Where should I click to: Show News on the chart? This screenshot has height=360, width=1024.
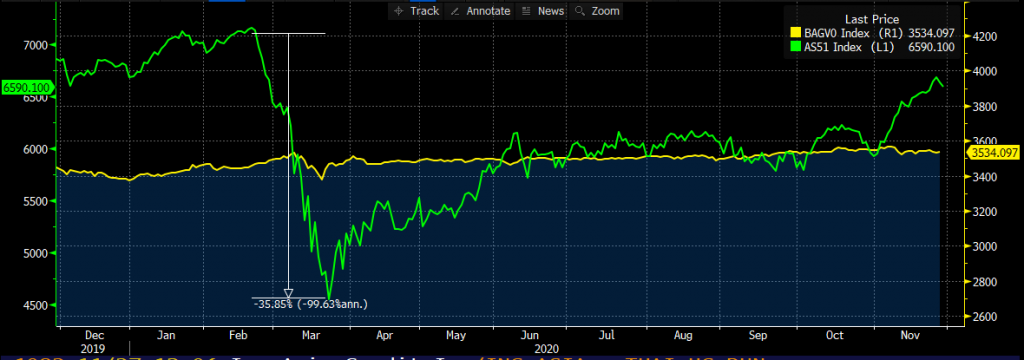click(543, 11)
